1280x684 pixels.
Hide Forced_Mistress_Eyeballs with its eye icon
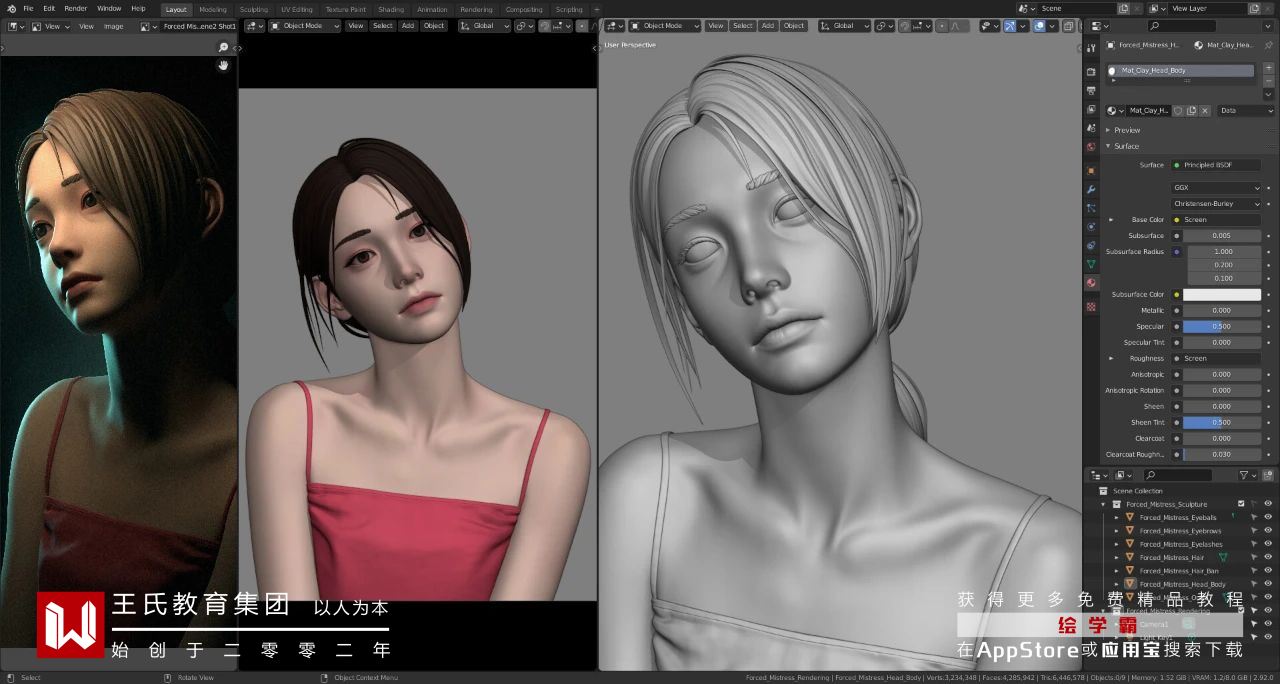pyautogui.click(x=1268, y=517)
